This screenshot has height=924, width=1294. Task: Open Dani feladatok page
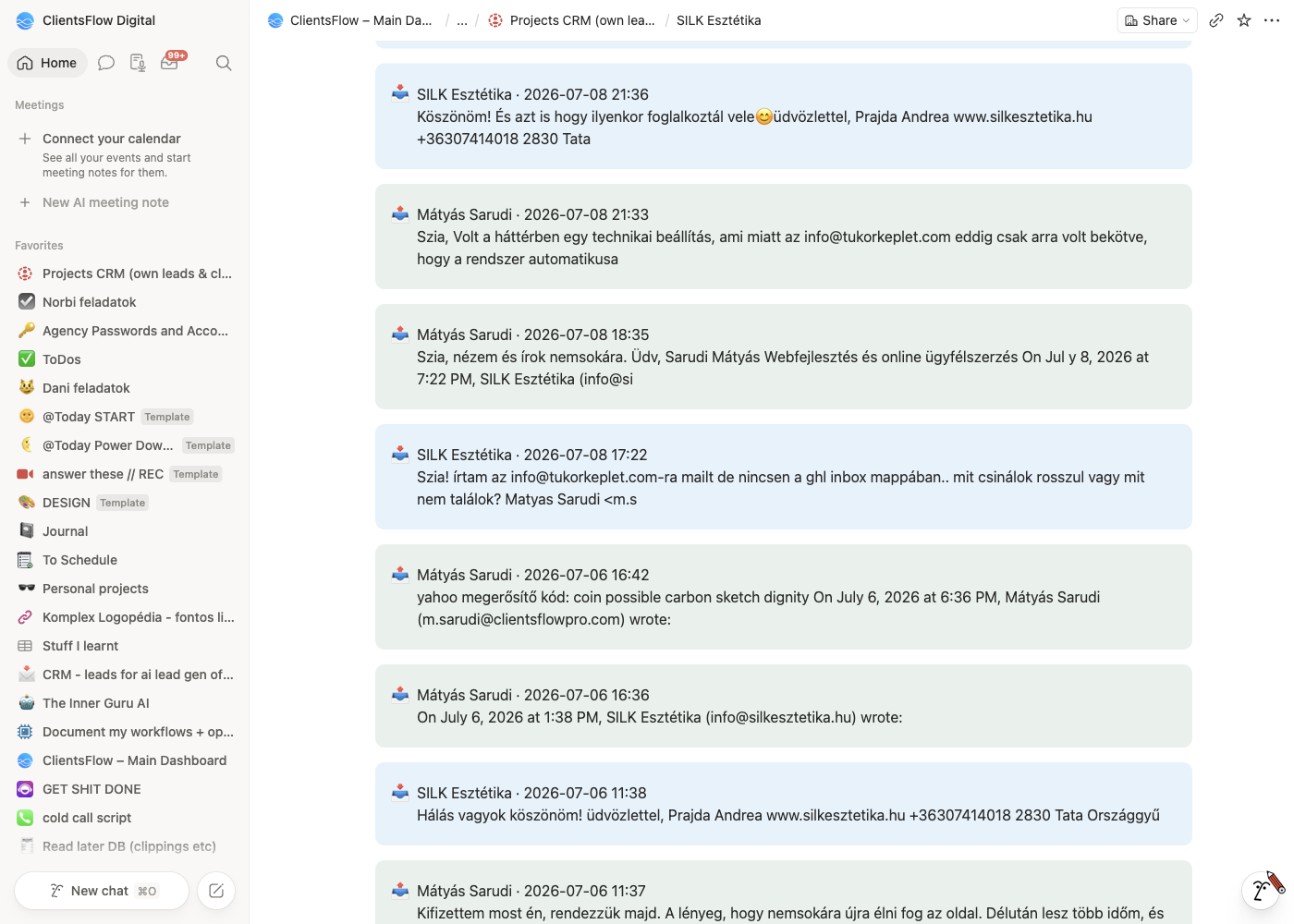tap(126, 388)
